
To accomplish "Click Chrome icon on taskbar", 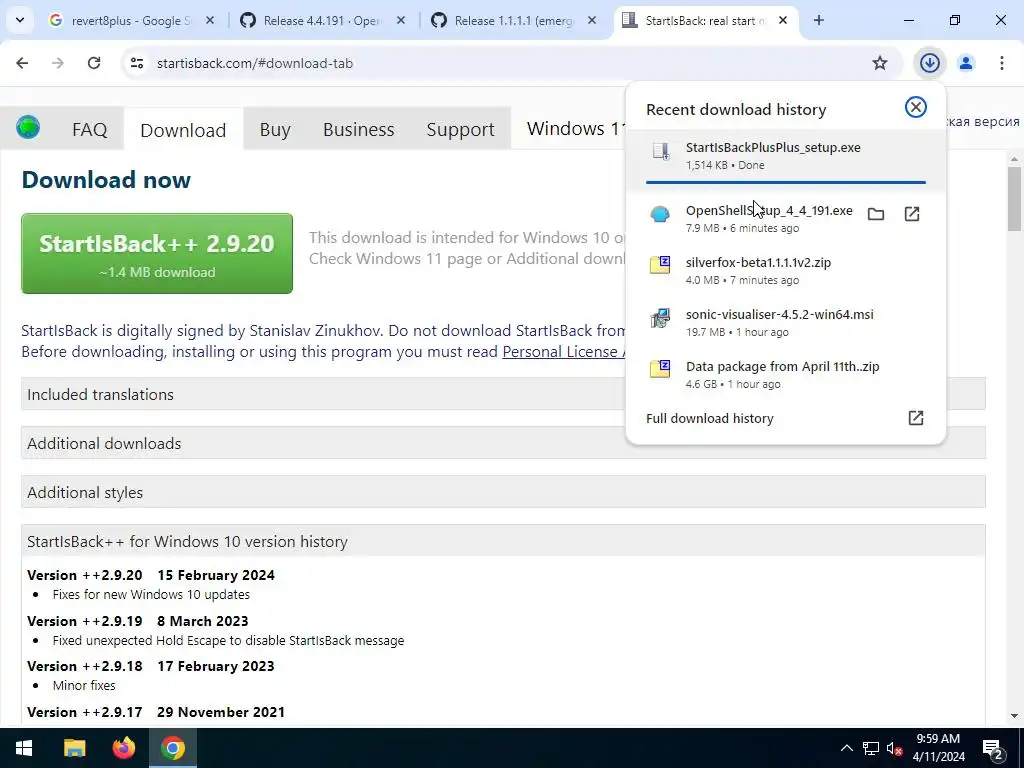I will [172, 748].
